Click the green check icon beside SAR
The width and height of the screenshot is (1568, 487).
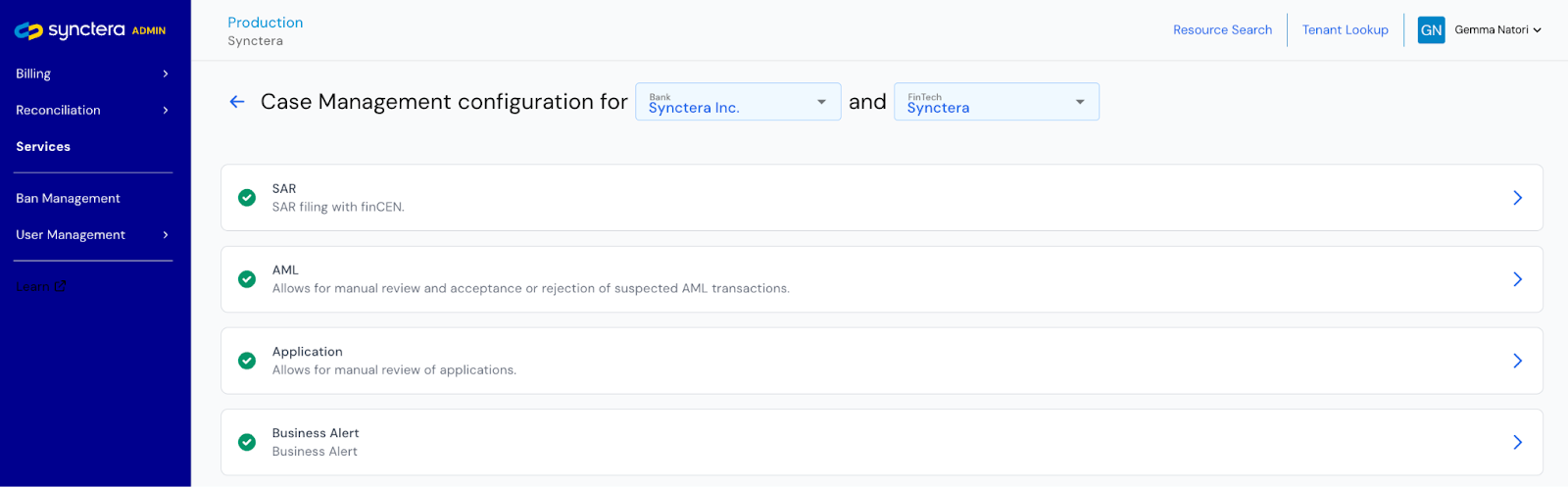click(x=247, y=198)
